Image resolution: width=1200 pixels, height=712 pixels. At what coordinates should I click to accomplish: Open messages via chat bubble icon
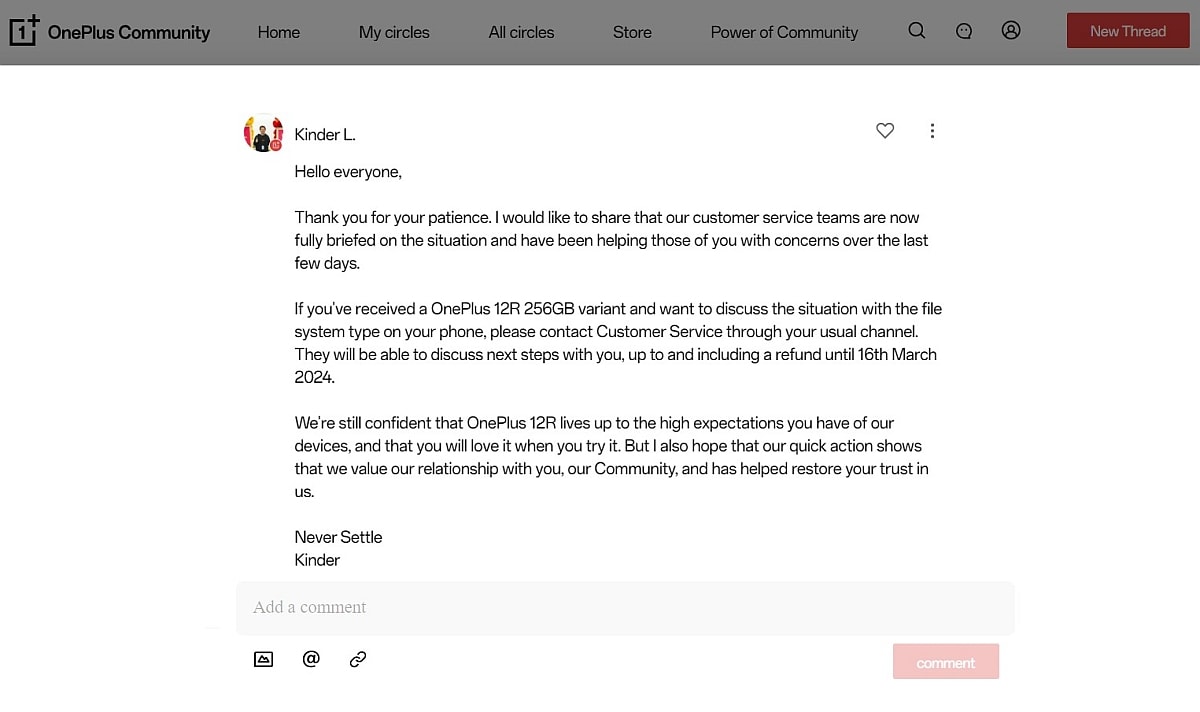click(964, 31)
